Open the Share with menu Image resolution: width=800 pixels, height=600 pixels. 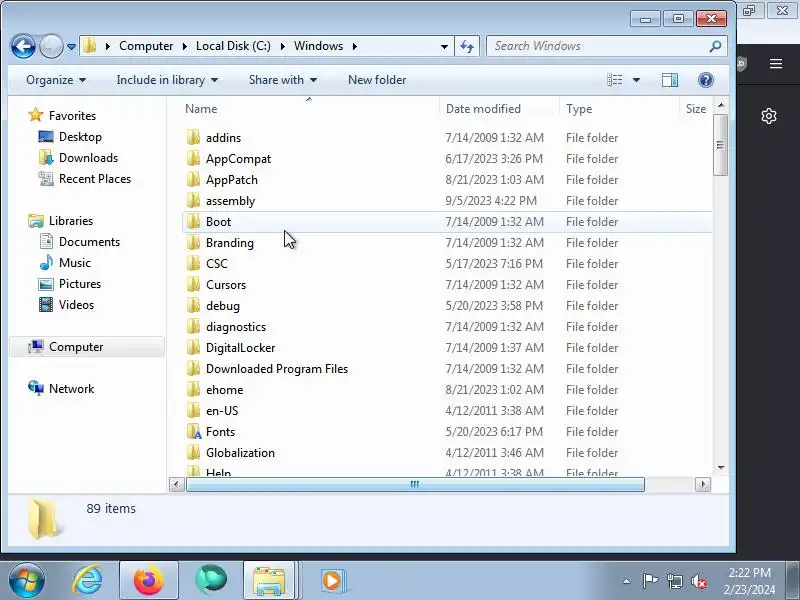pyautogui.click(x=283, y=80)
